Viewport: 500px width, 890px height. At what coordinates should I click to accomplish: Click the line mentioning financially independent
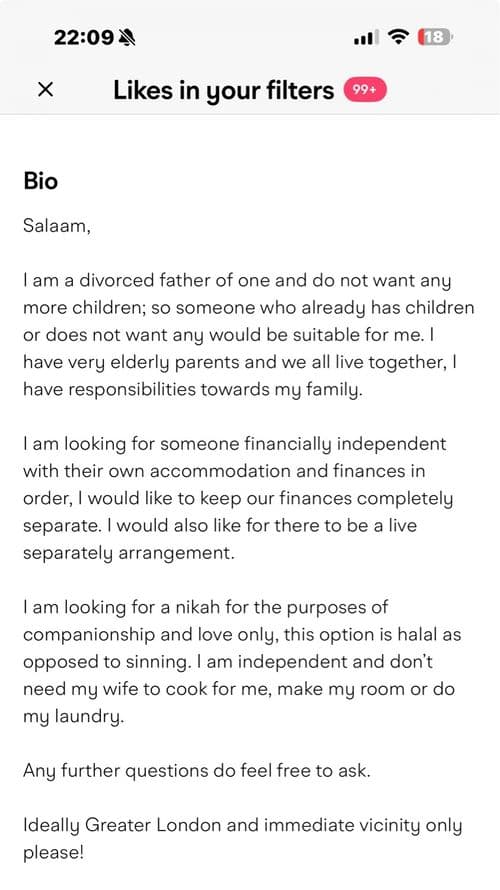[235, 444]
